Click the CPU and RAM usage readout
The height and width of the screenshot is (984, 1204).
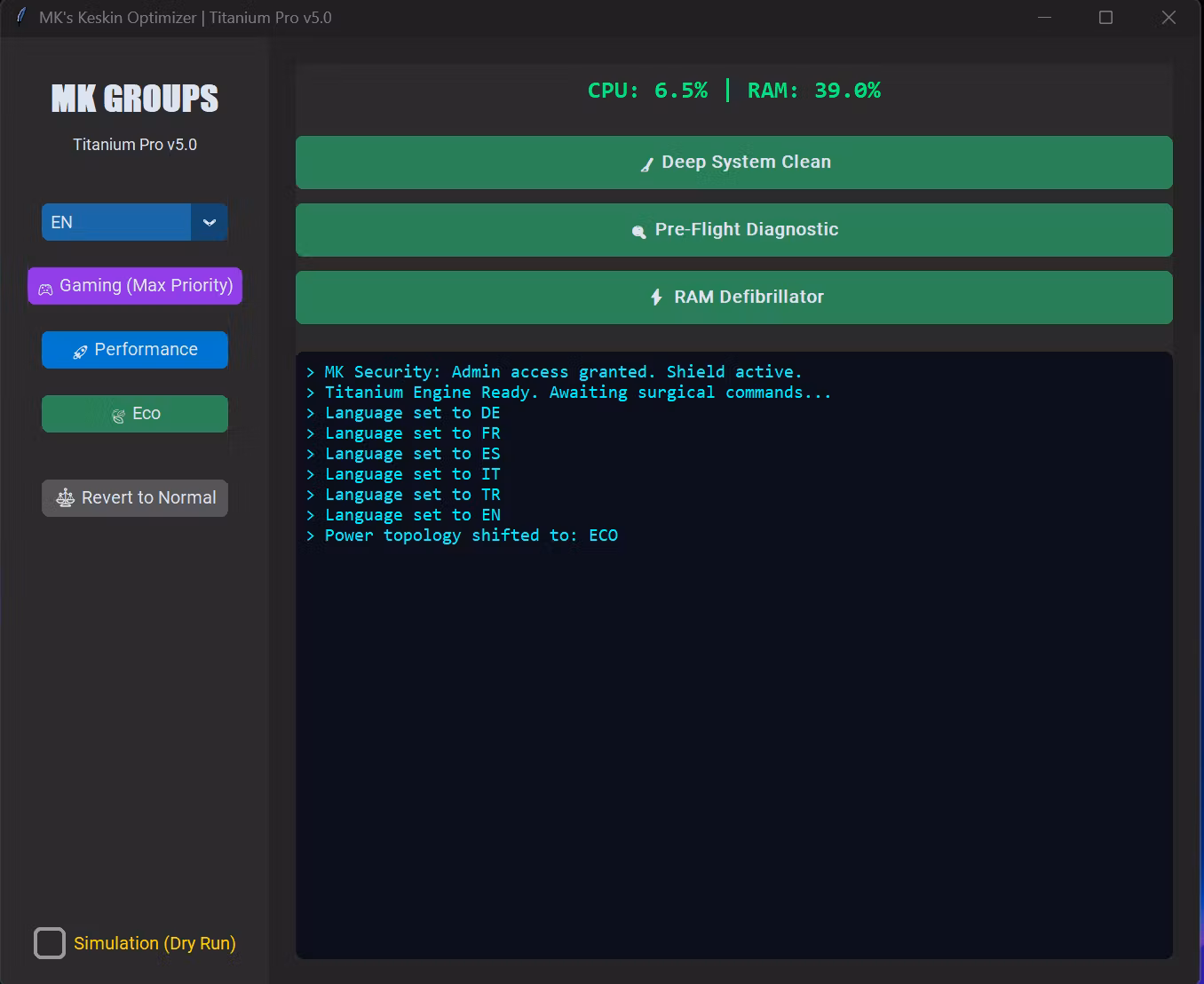point(734,91)
